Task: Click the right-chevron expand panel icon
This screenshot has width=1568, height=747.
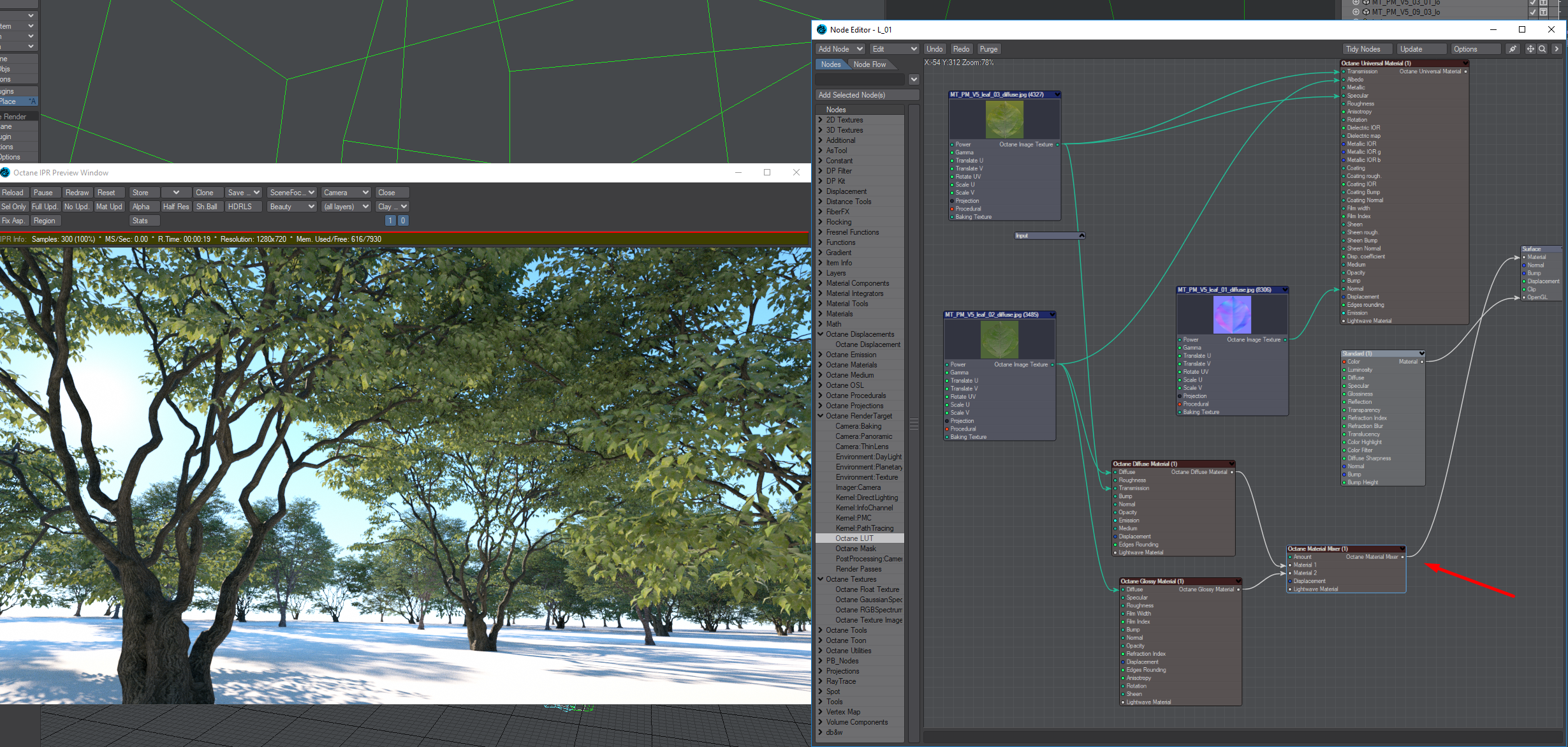Action: pyautogui.click(x=1557, y=49)
